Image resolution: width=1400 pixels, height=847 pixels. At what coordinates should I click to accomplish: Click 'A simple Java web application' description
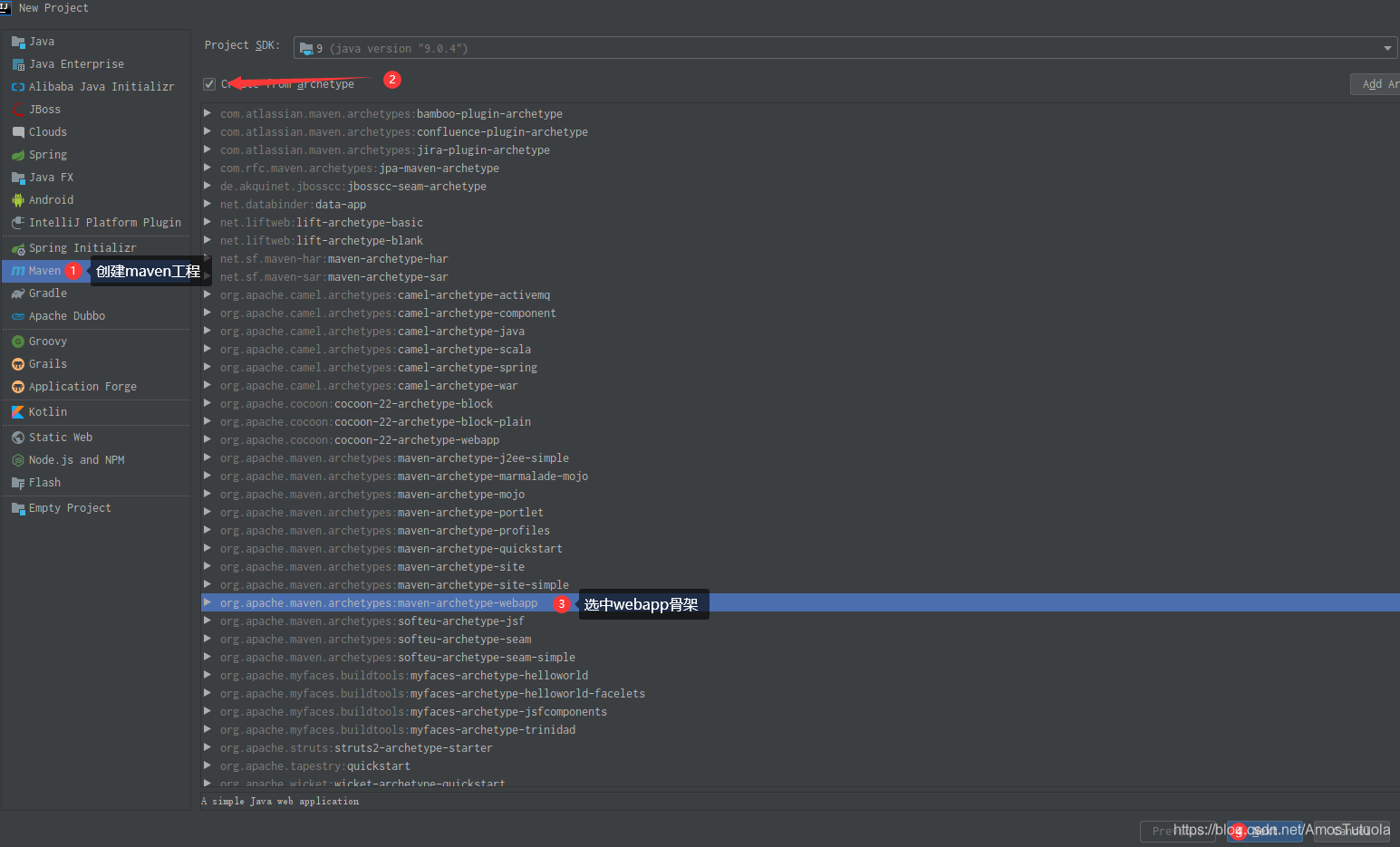coord(280,802)
